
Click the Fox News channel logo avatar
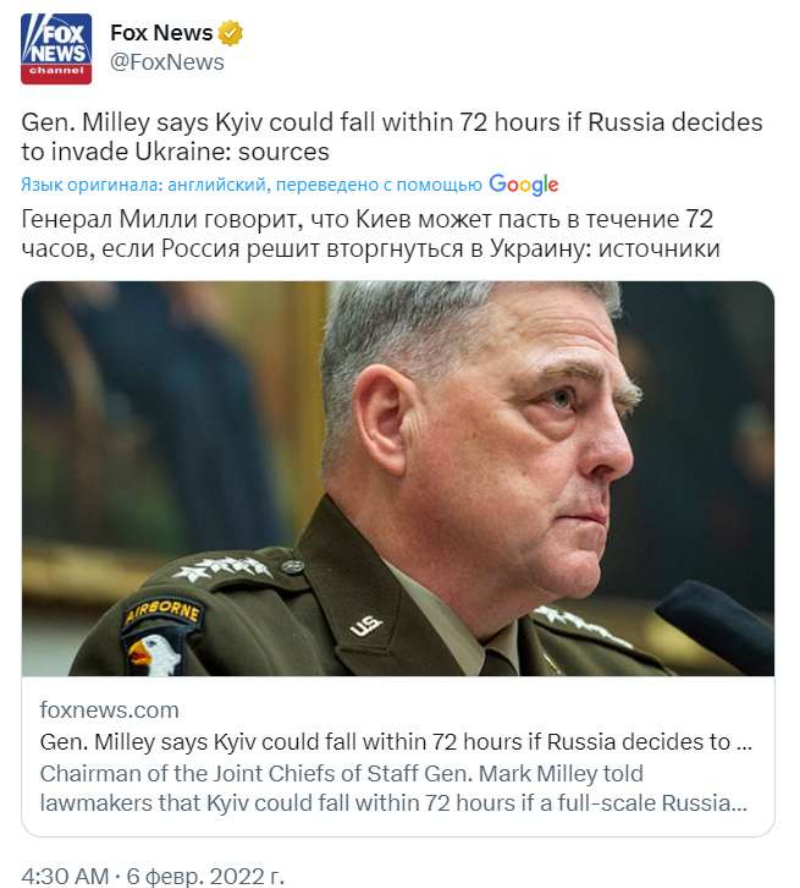[56, 49]
